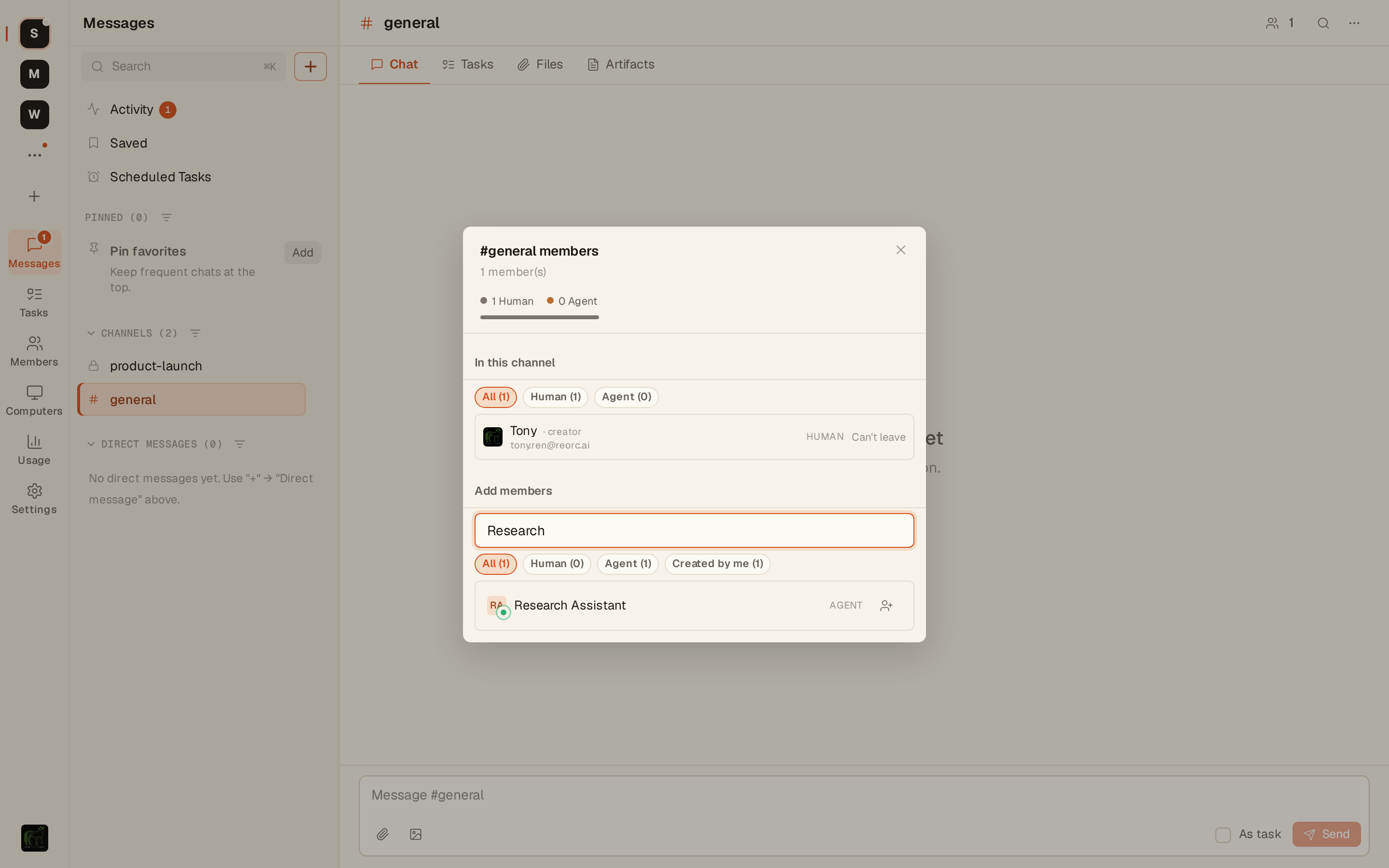Collapse the Channels section chevron
Image resolution: width=1389 pixels, height=868 pixels.
point(91,333)
